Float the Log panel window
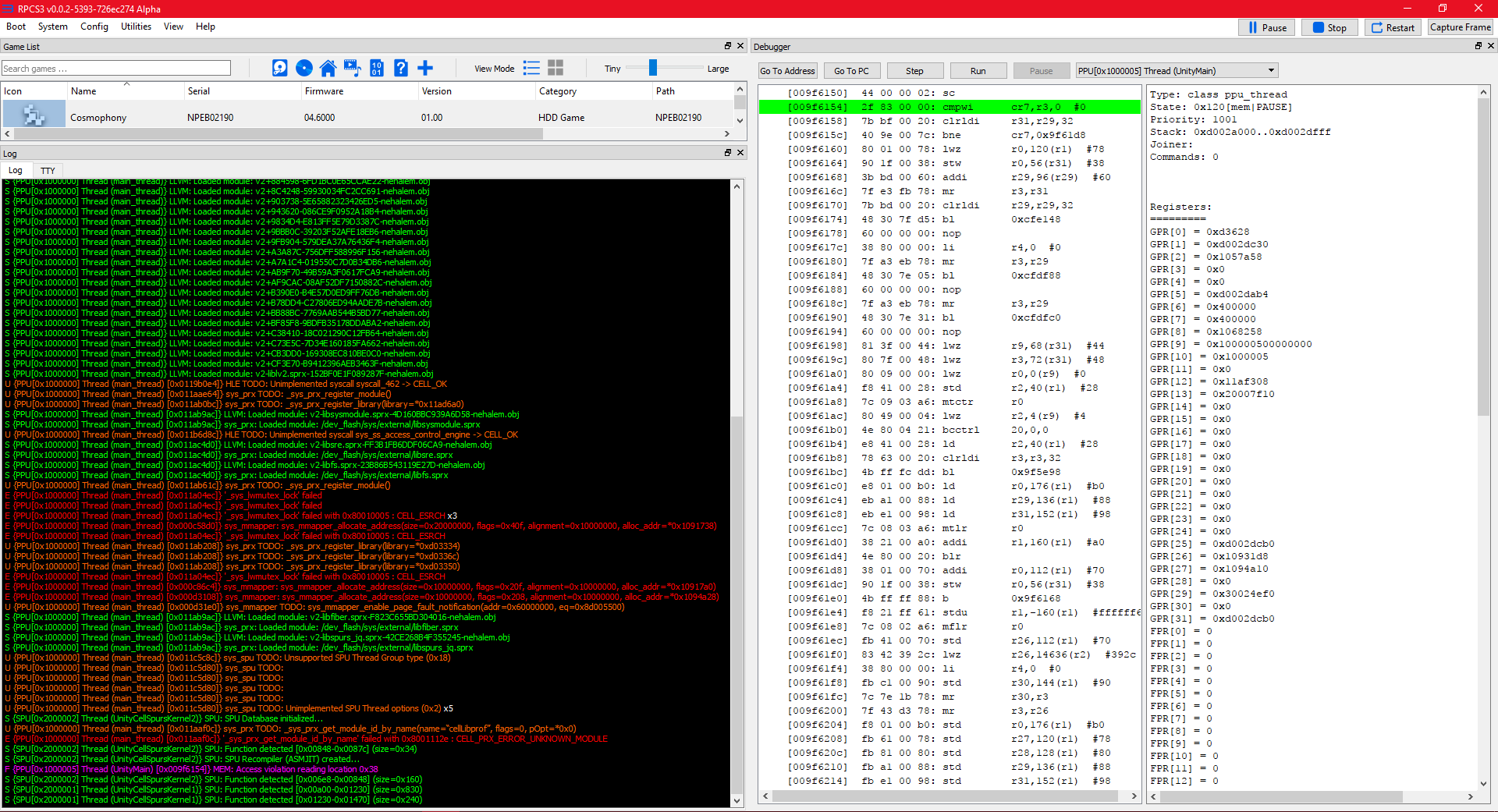The image size is (1498, 812). [x=728, y=153]
